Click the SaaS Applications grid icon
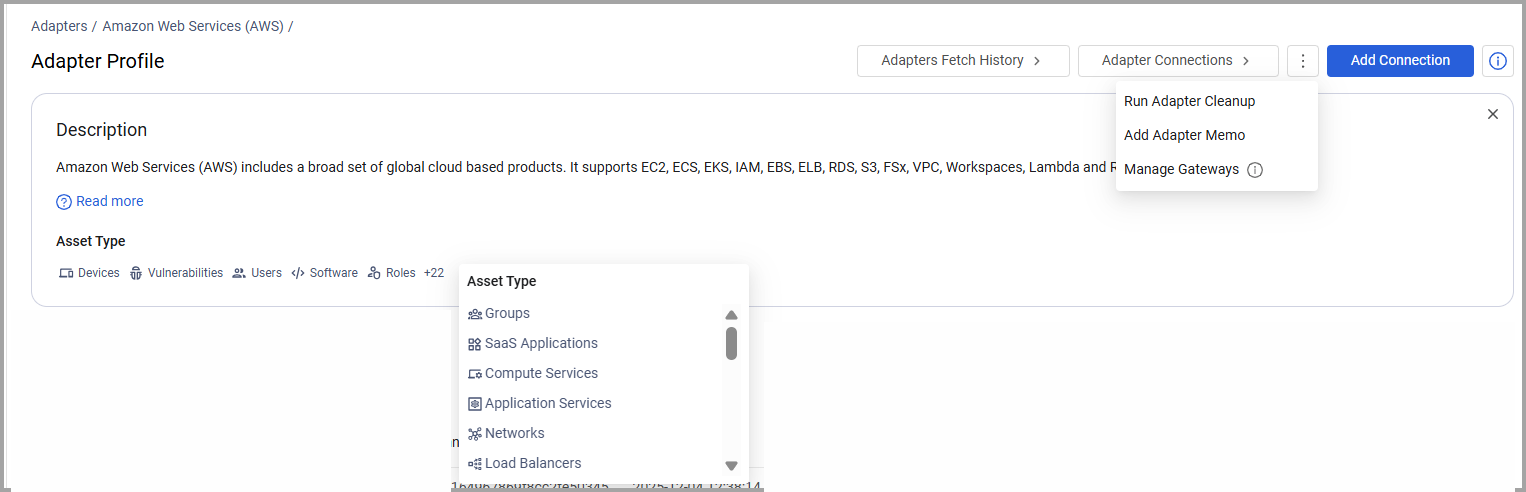This screenshot has height=492, width=1526. click(475, 344)
